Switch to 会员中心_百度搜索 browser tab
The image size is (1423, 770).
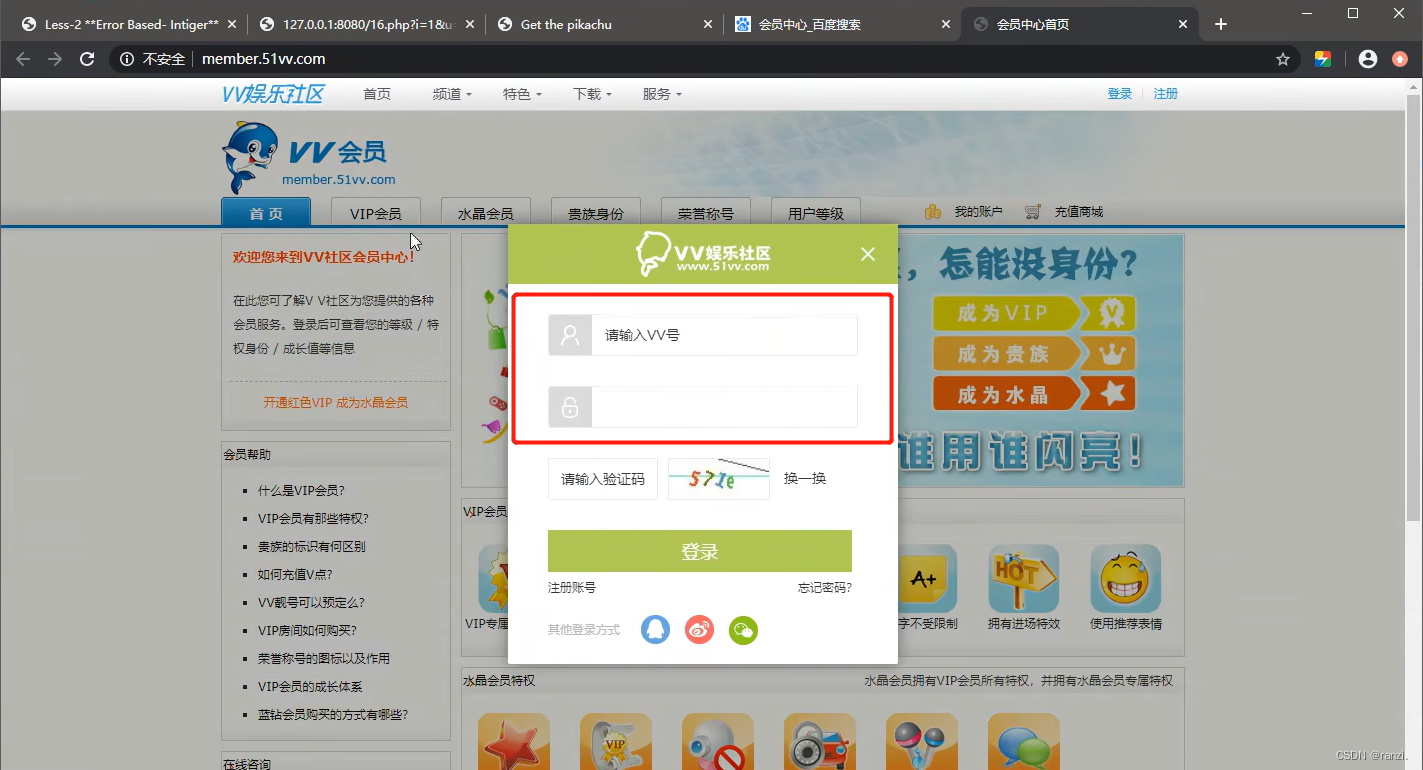pyautogui.click(x=842, y=24)
